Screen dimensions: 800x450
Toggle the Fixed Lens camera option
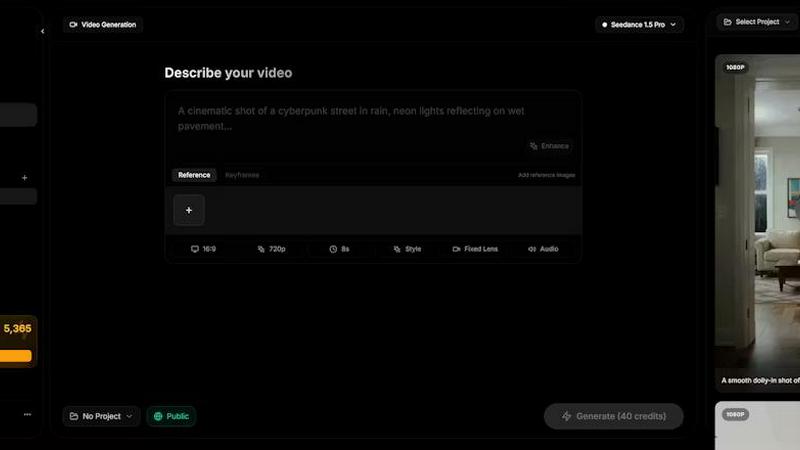(x=475, y=249)
